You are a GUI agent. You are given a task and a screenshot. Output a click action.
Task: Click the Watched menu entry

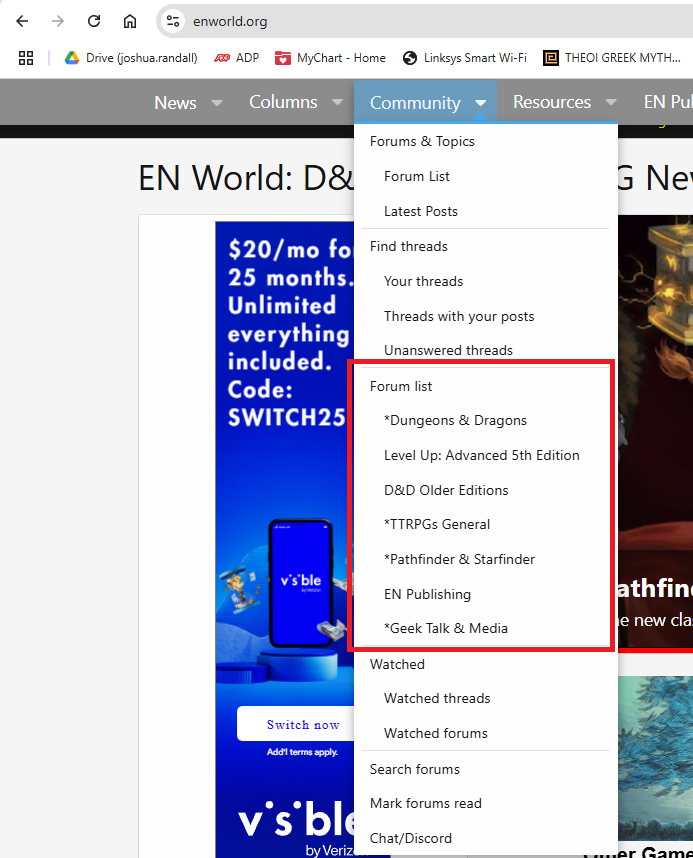click(397, 664)
